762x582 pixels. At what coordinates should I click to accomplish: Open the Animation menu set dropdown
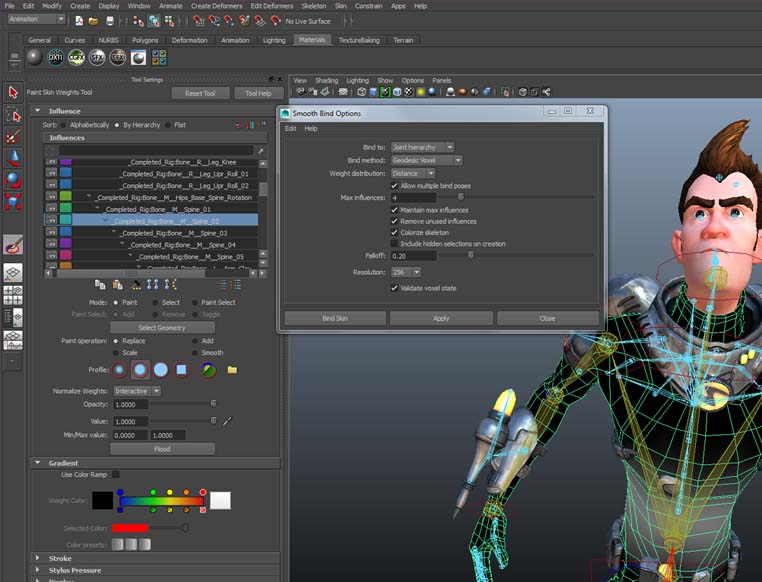36,19
